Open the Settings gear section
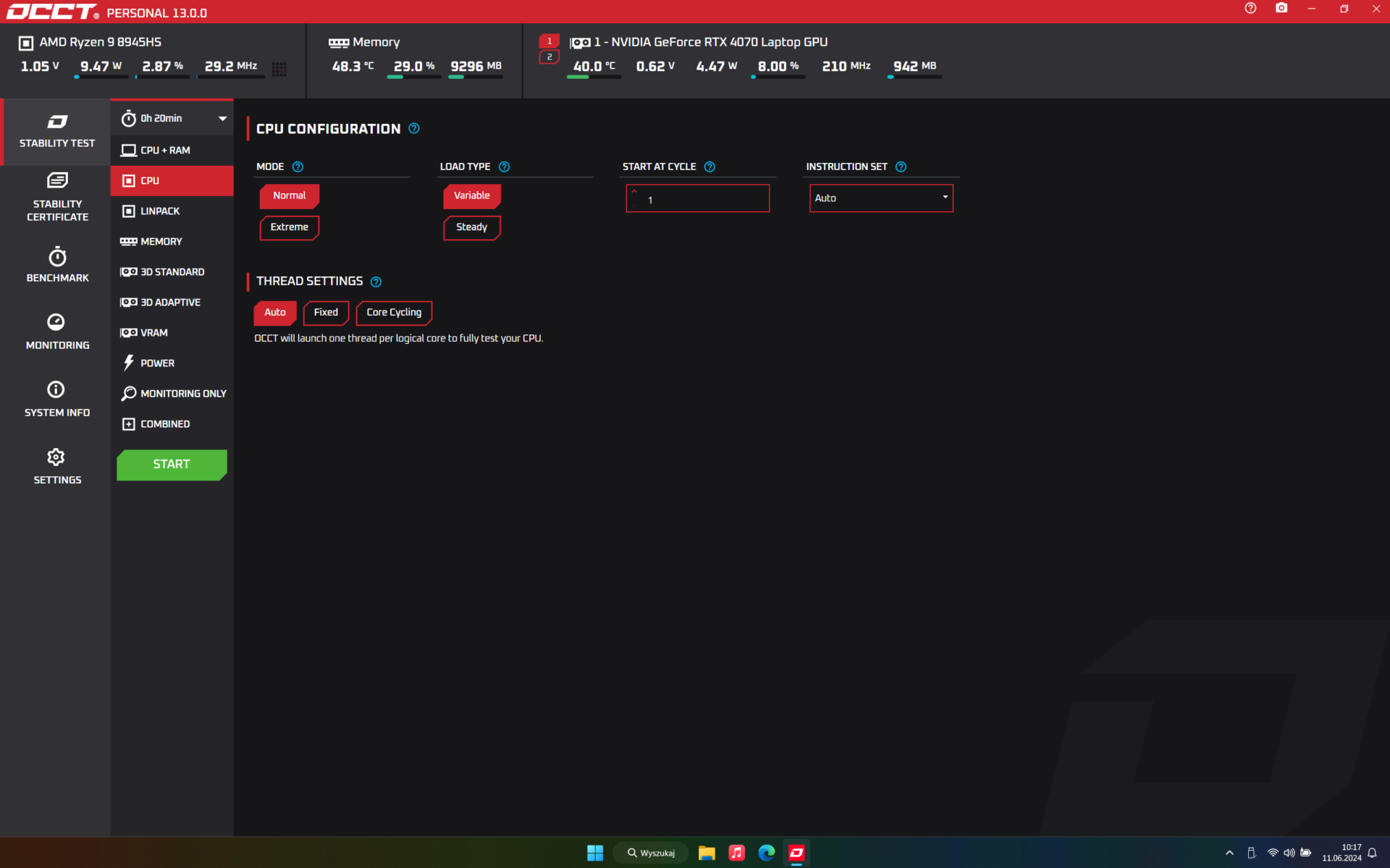Image resolution: width=1390 pixels, height=868 pixels. click(x=57, y=467)
